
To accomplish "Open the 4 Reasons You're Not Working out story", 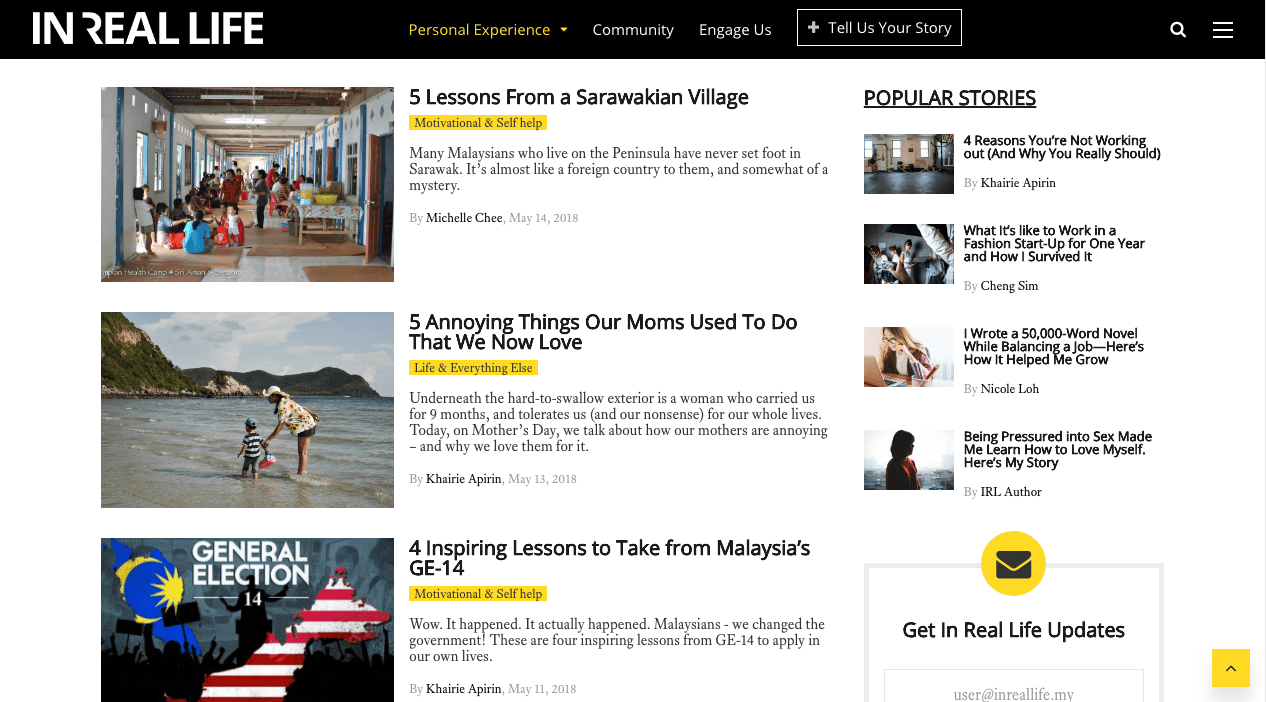I will tap(1062, 147).
